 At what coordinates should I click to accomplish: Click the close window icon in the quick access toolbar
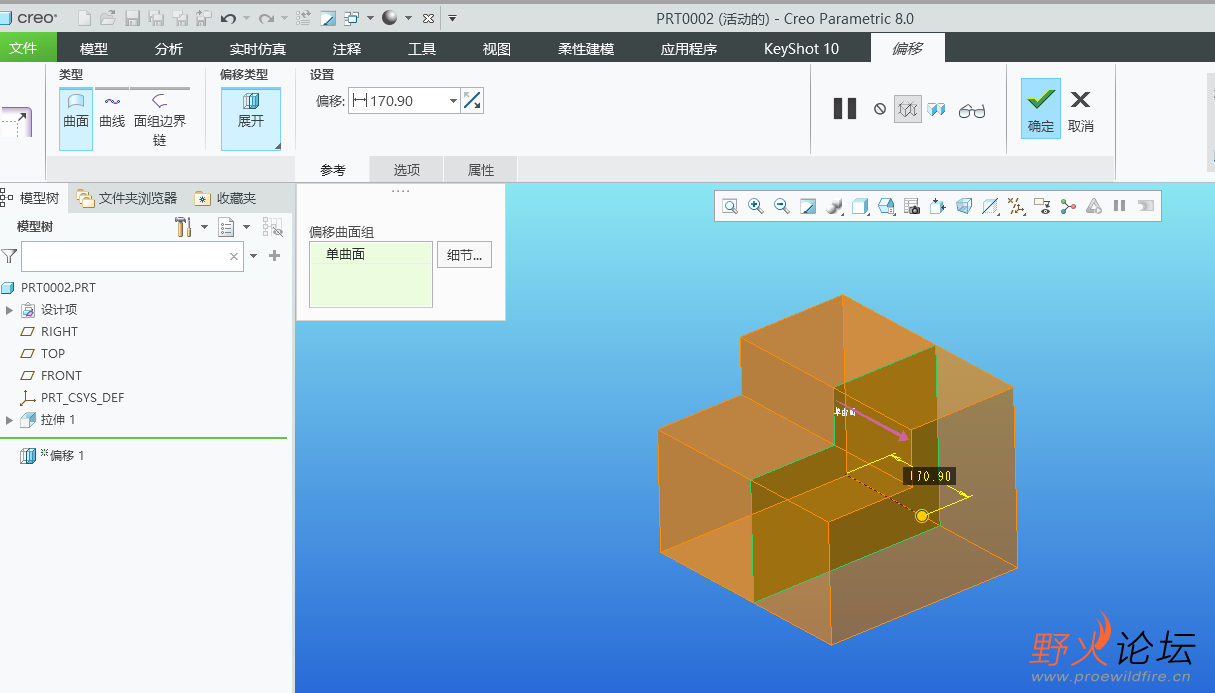(428, 18)
